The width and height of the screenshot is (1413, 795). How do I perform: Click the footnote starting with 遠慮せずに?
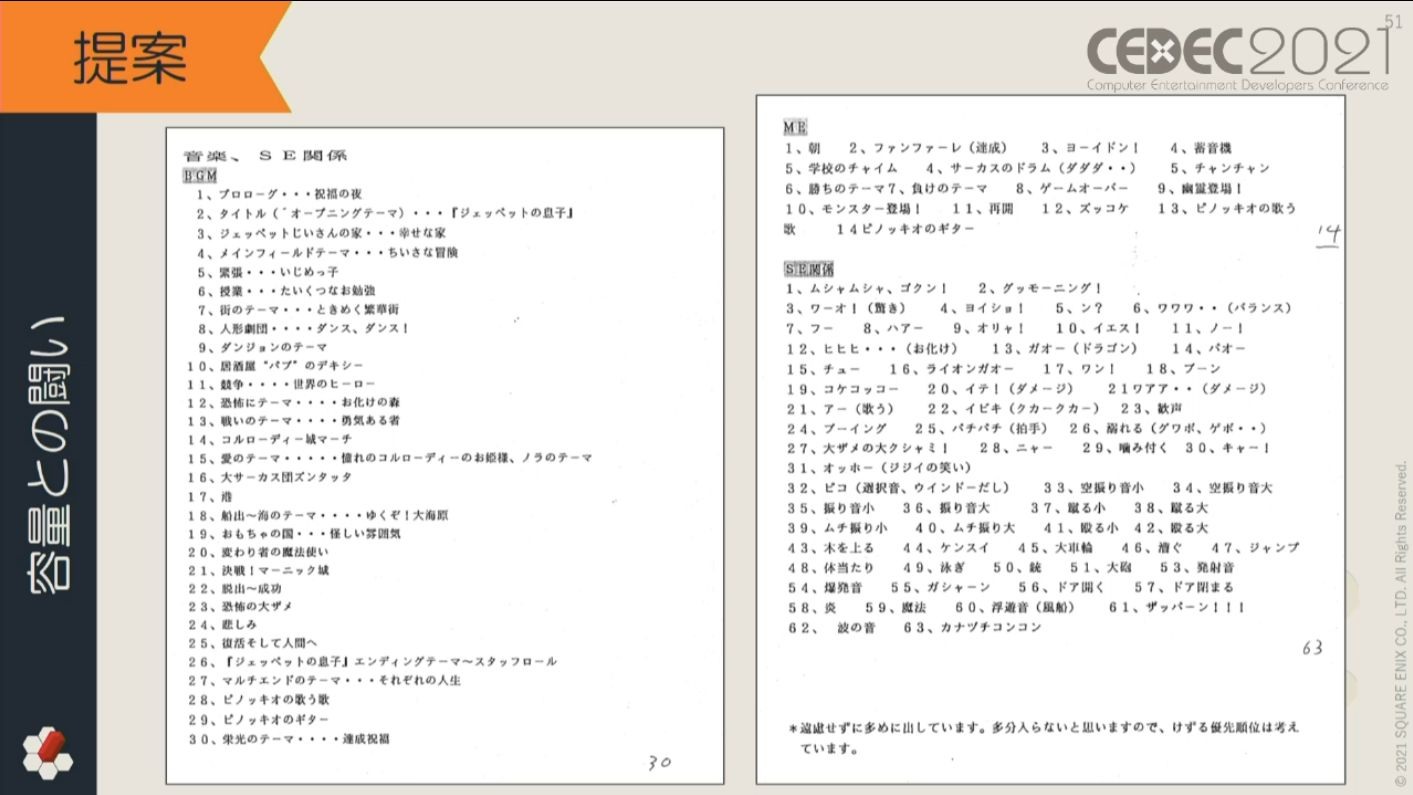click(x=1043, y=736)
